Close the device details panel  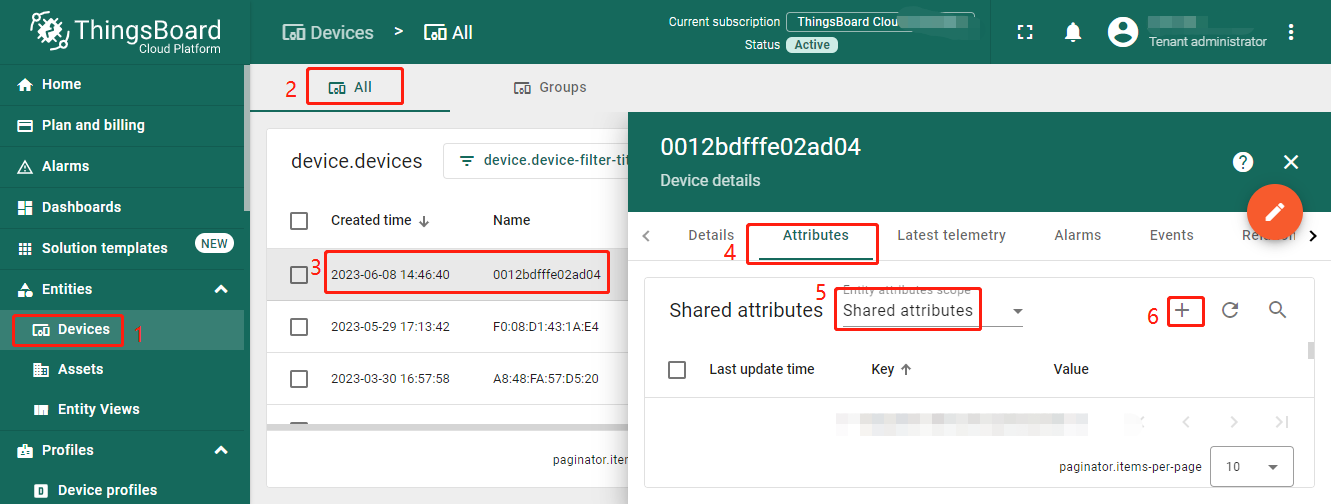(x=1291, y=162)
